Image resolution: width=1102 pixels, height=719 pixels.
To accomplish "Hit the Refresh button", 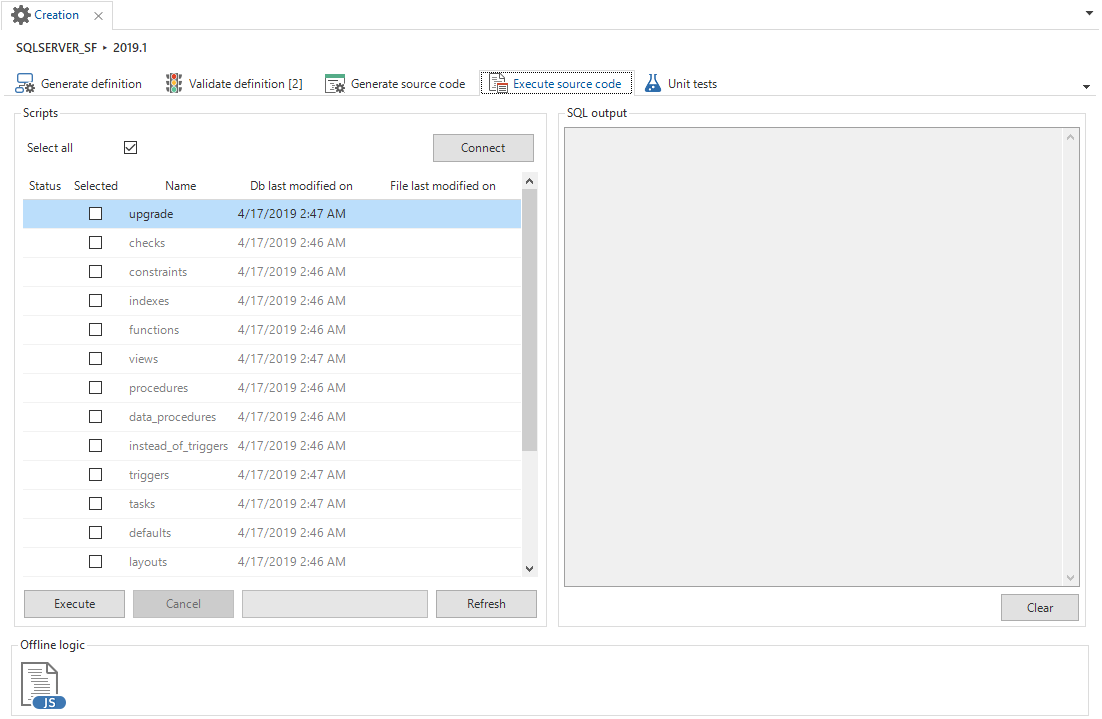I will (x=486, y=604).
